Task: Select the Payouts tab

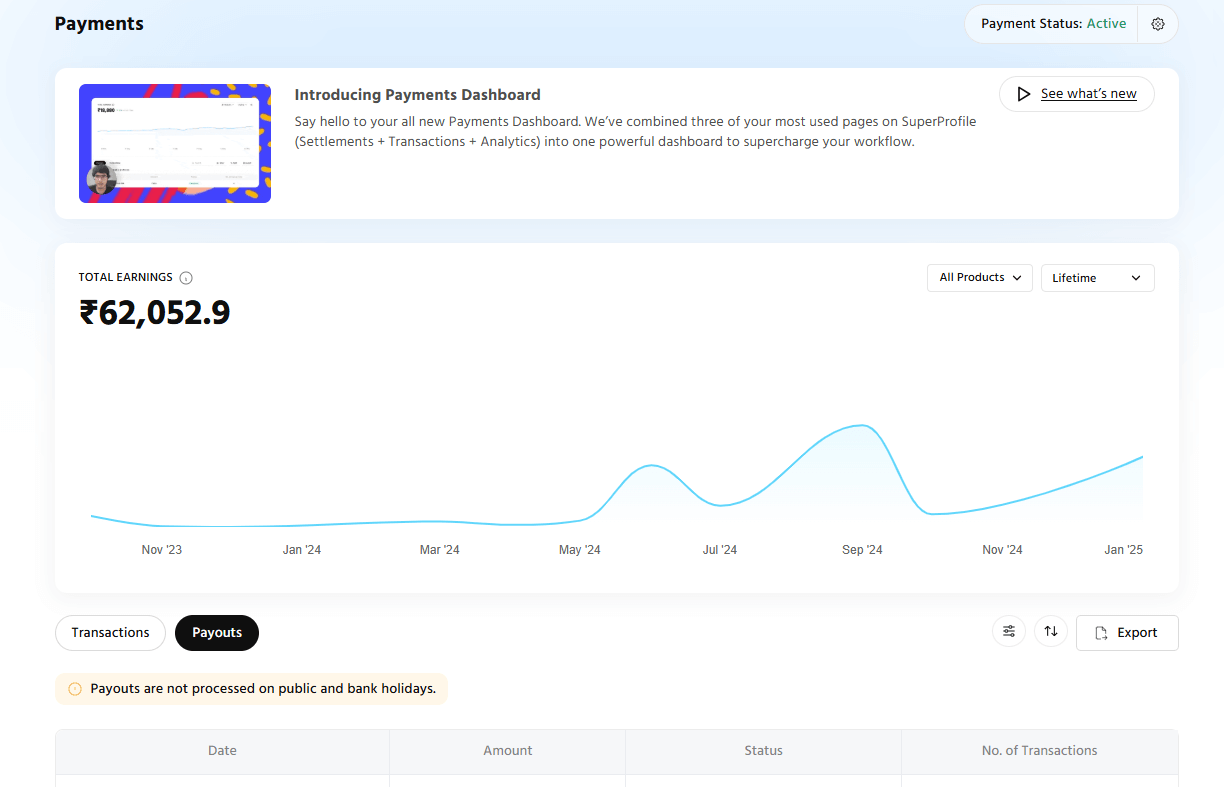Action: [x=217, y=633]
